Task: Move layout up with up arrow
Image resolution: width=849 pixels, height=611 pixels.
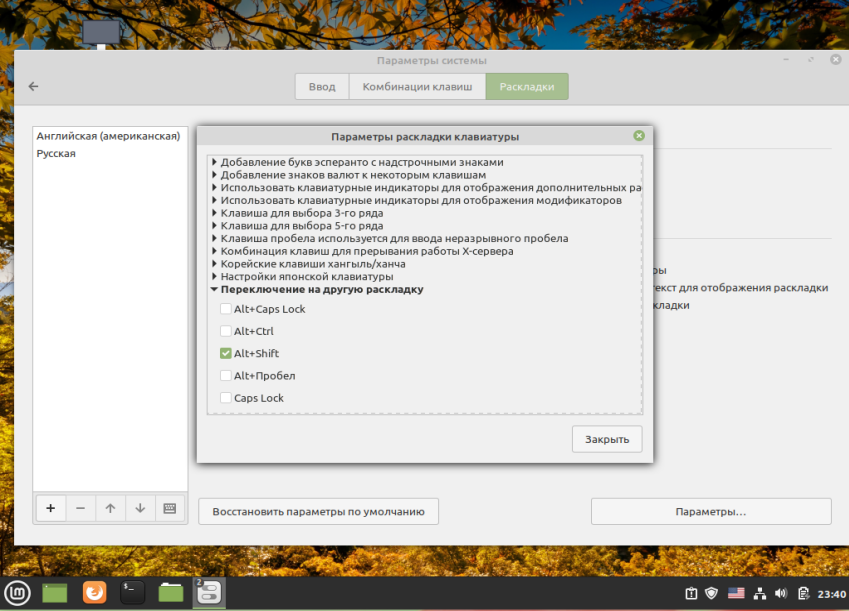Action: pos(110,508)
